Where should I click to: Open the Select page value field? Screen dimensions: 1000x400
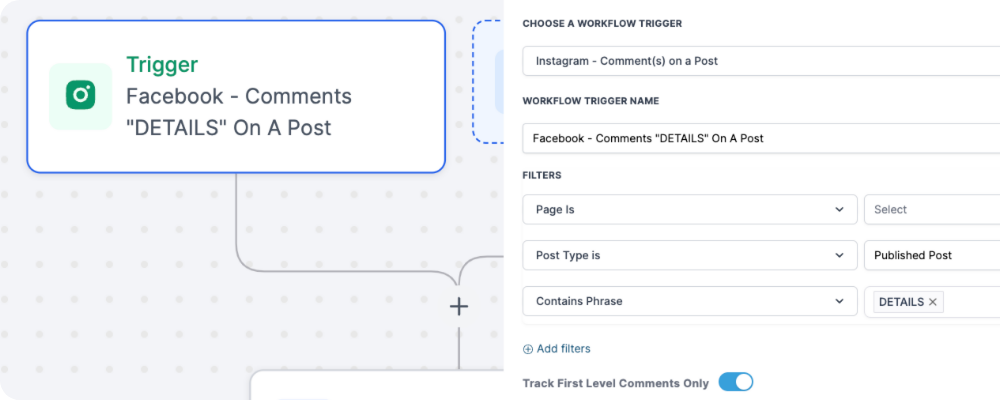932,209
